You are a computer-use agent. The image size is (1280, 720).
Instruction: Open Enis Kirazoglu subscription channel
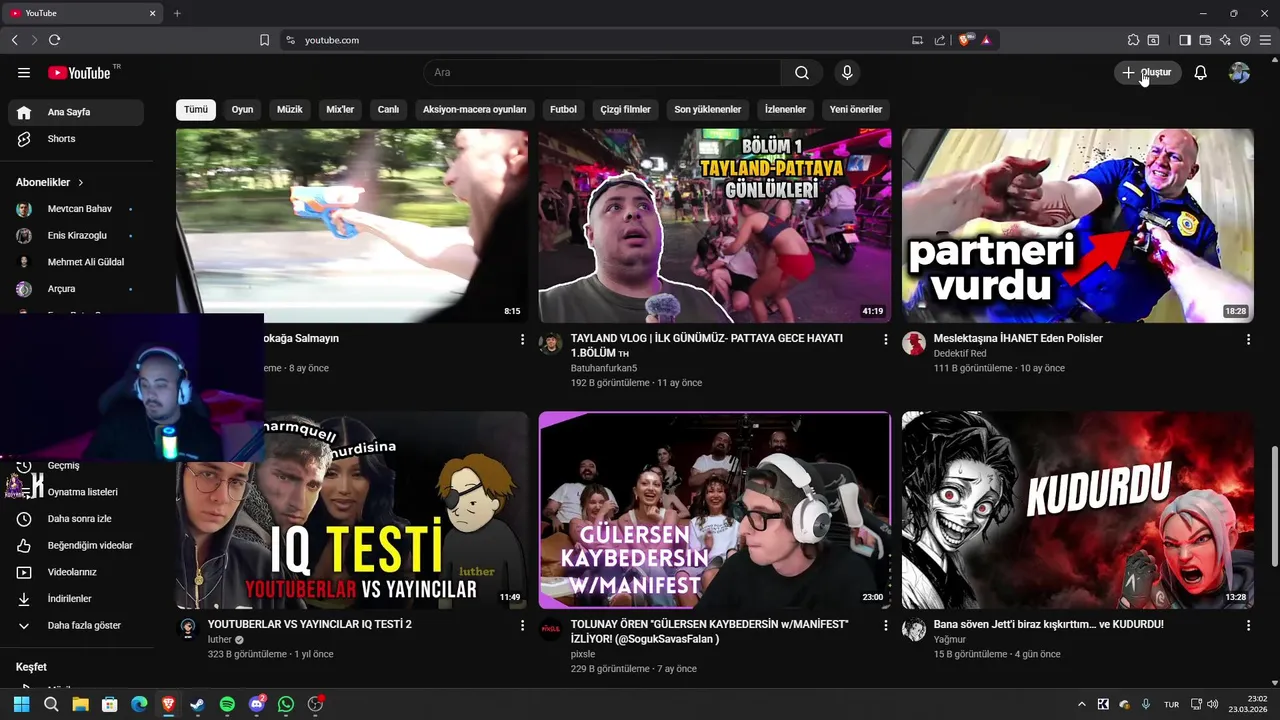(76, 236)
